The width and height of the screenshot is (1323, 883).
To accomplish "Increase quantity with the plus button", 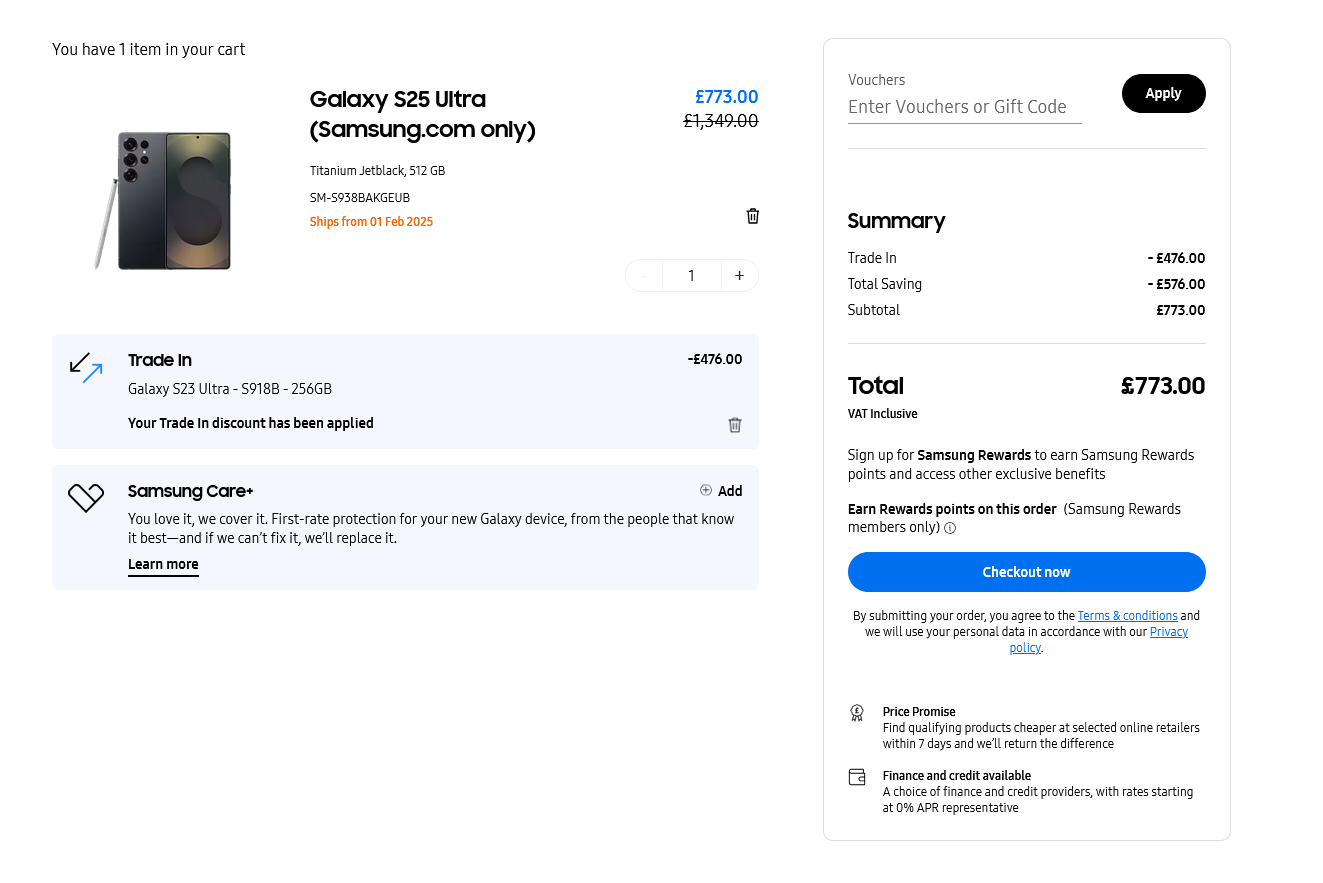I will 739,276.
